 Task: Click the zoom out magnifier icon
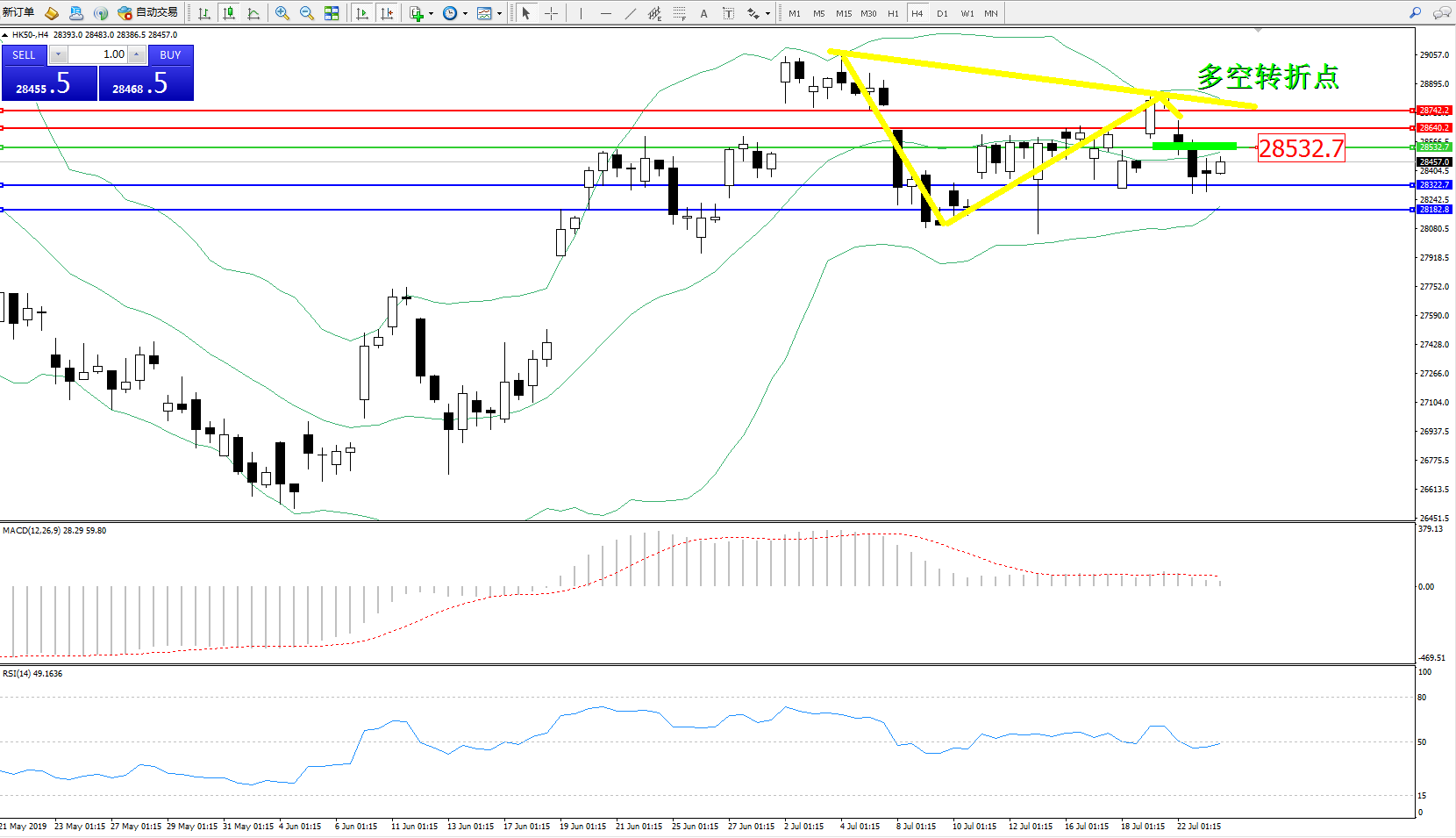tap(306, 13)
